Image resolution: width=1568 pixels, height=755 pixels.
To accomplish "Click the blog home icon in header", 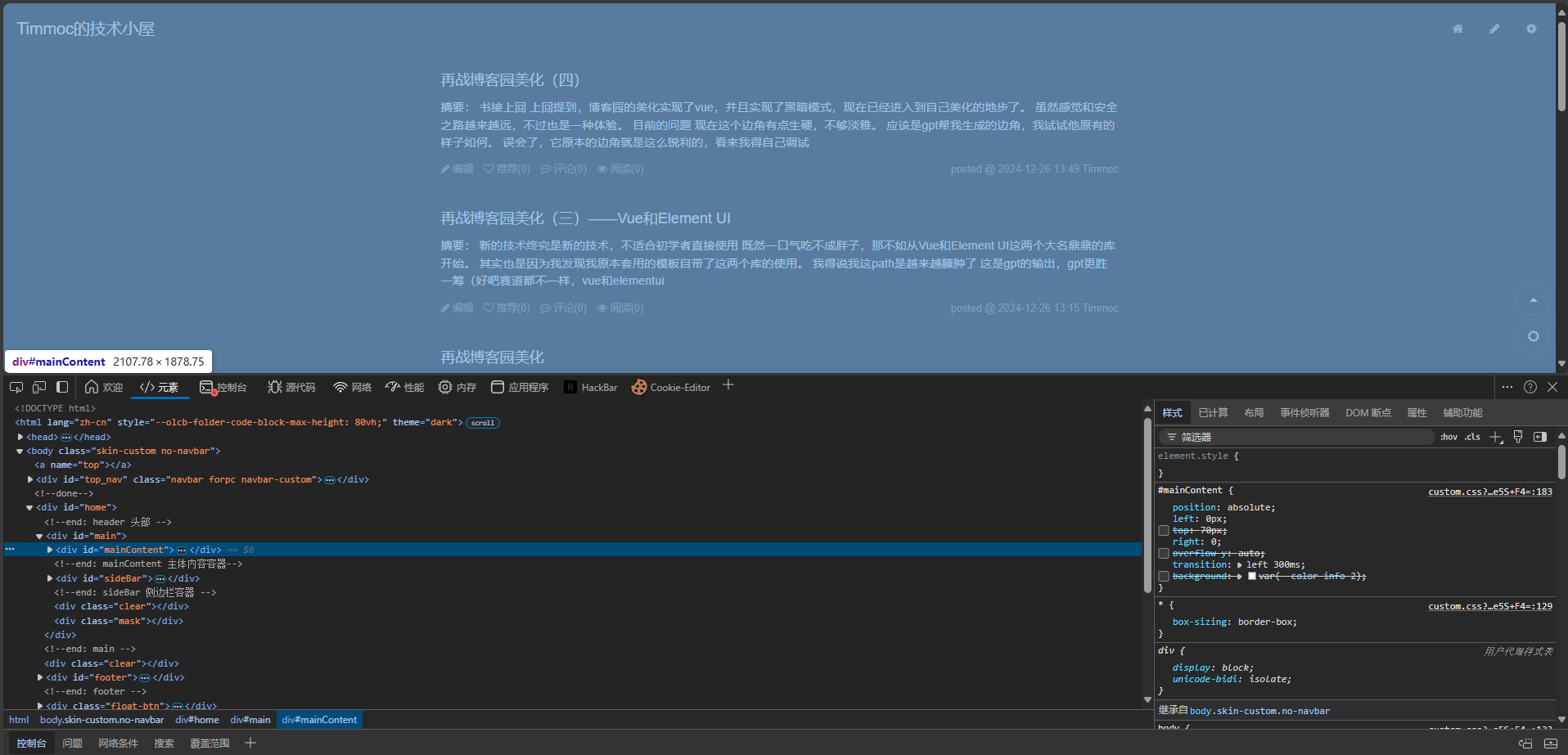I will [1458, 29].
